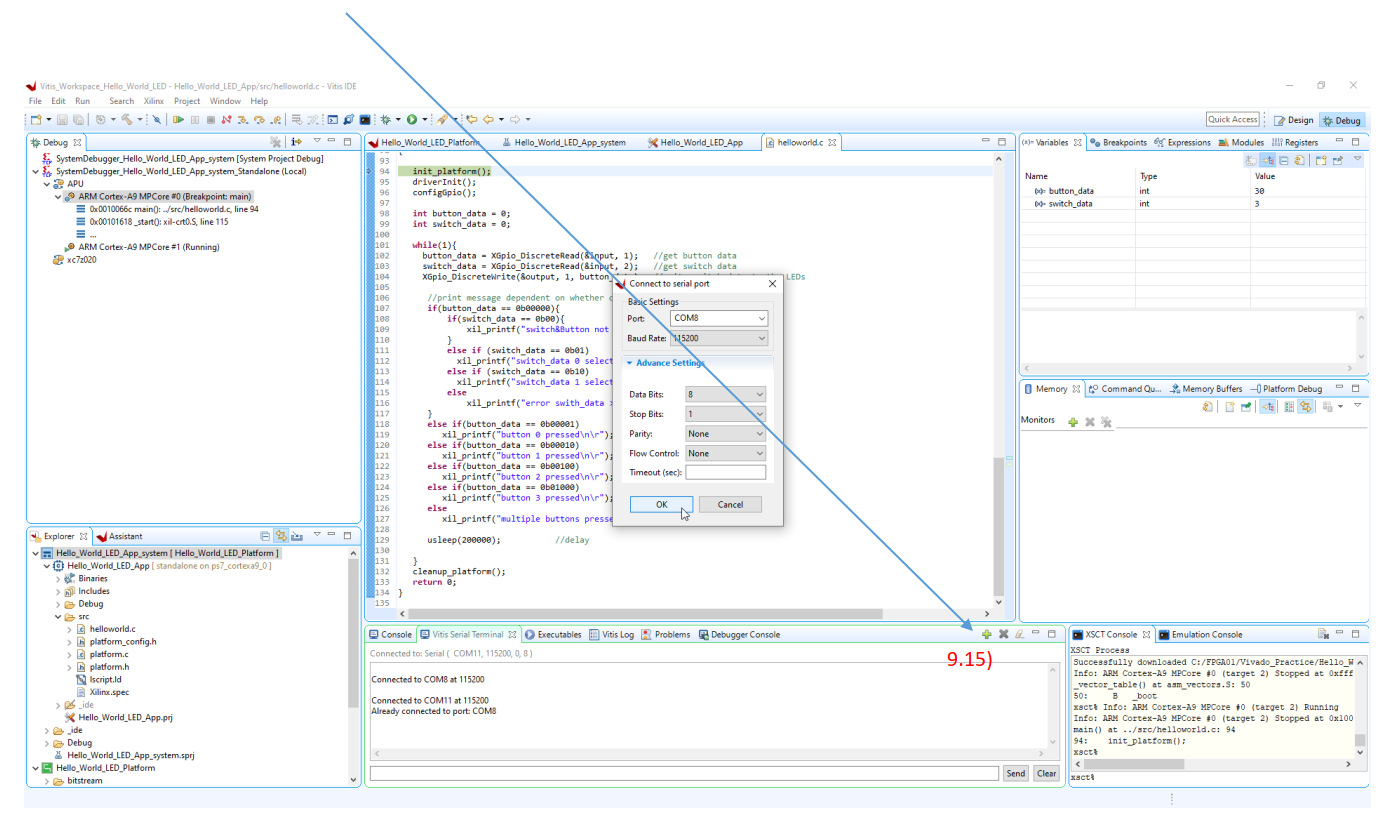
Task: Toggle the Design perspective button
Action: pyautogui.click(x=1294, y=120)
